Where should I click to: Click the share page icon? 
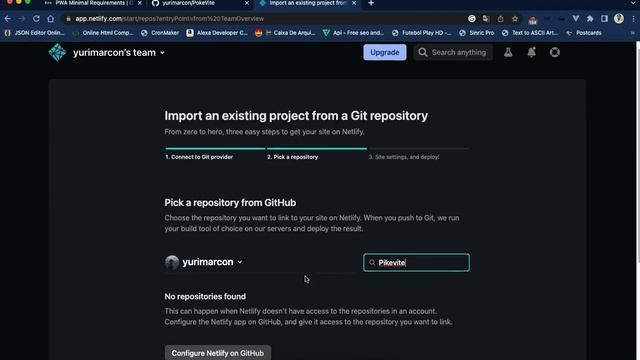(x=500, y=19)
